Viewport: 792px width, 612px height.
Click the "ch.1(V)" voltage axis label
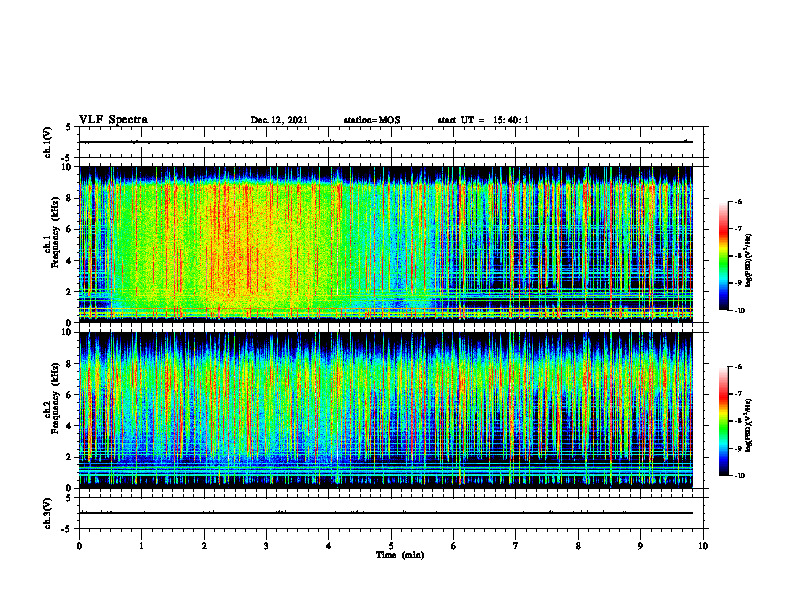[47, 142]
